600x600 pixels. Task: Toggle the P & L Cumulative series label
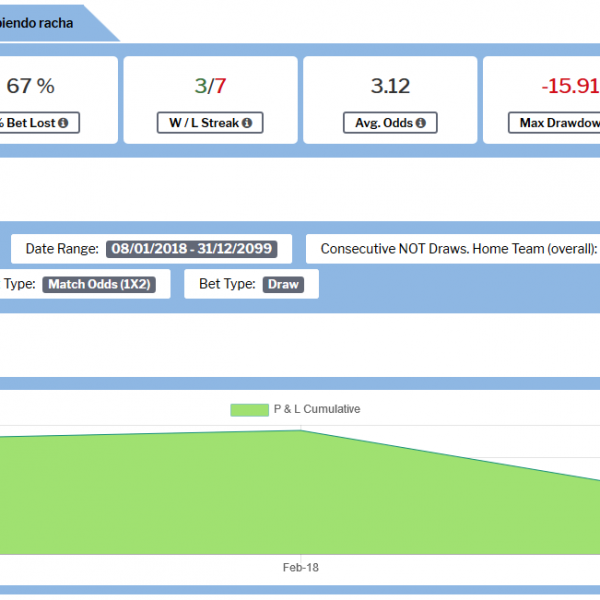[316, 409]
